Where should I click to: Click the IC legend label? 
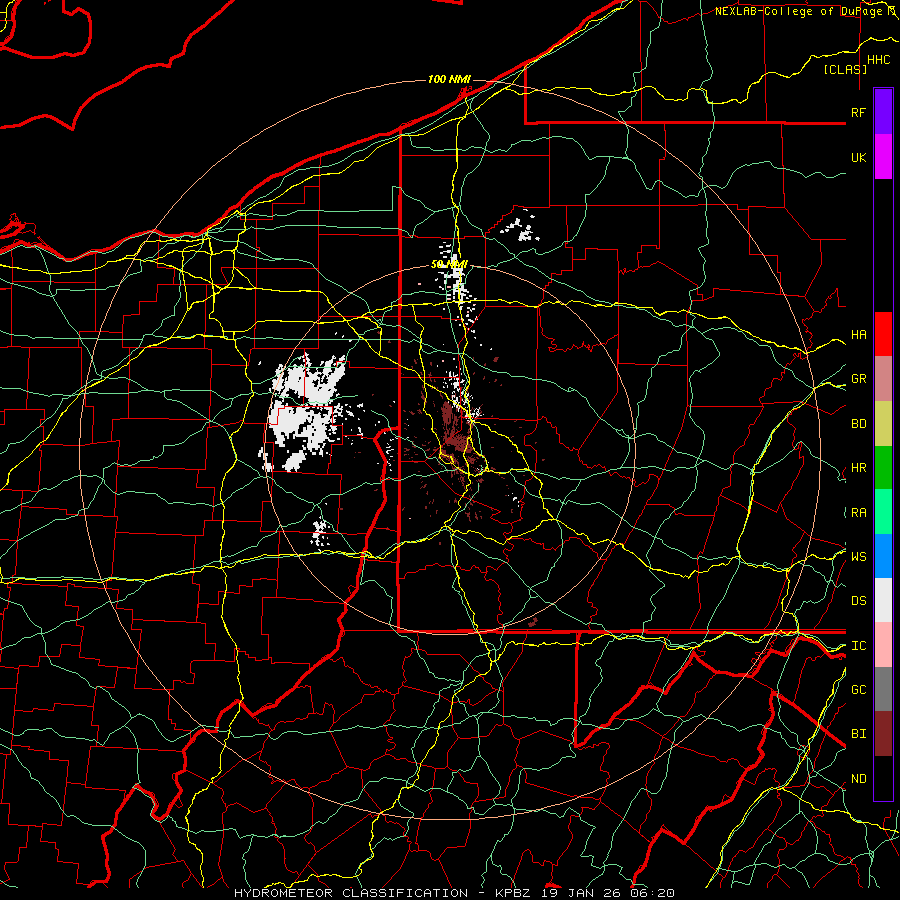859,646
